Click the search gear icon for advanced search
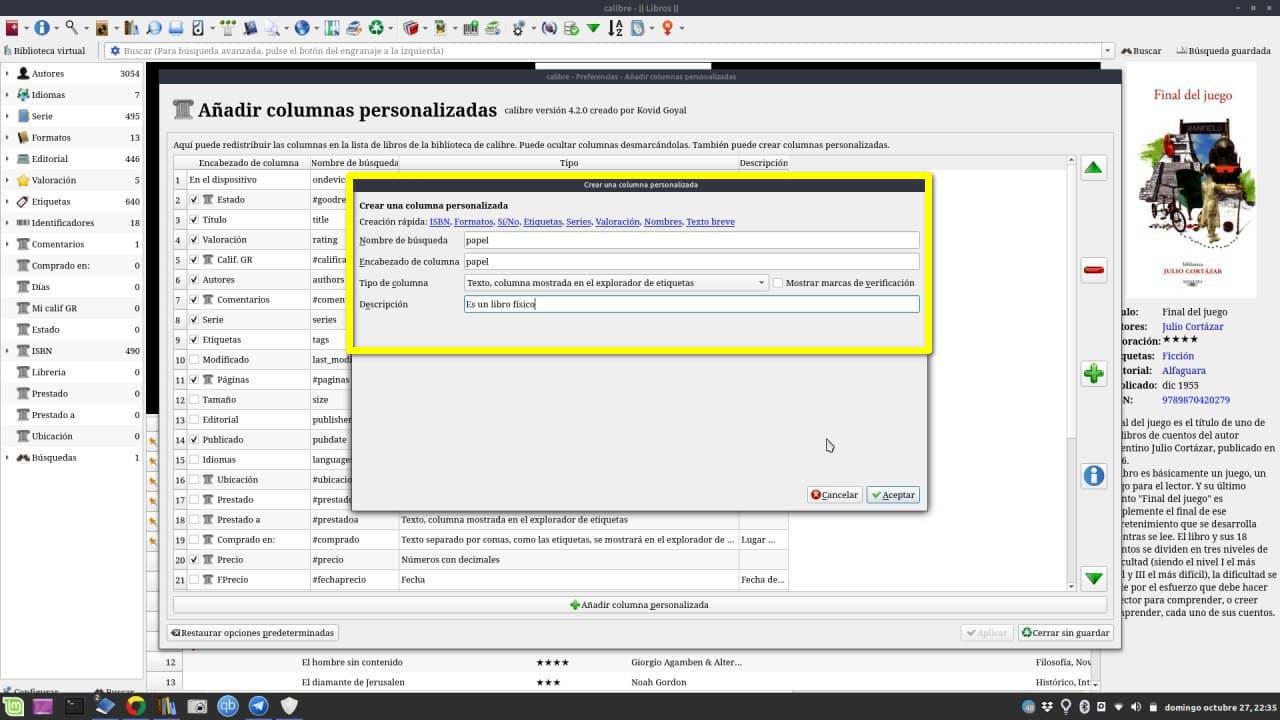 click(115, 50)
